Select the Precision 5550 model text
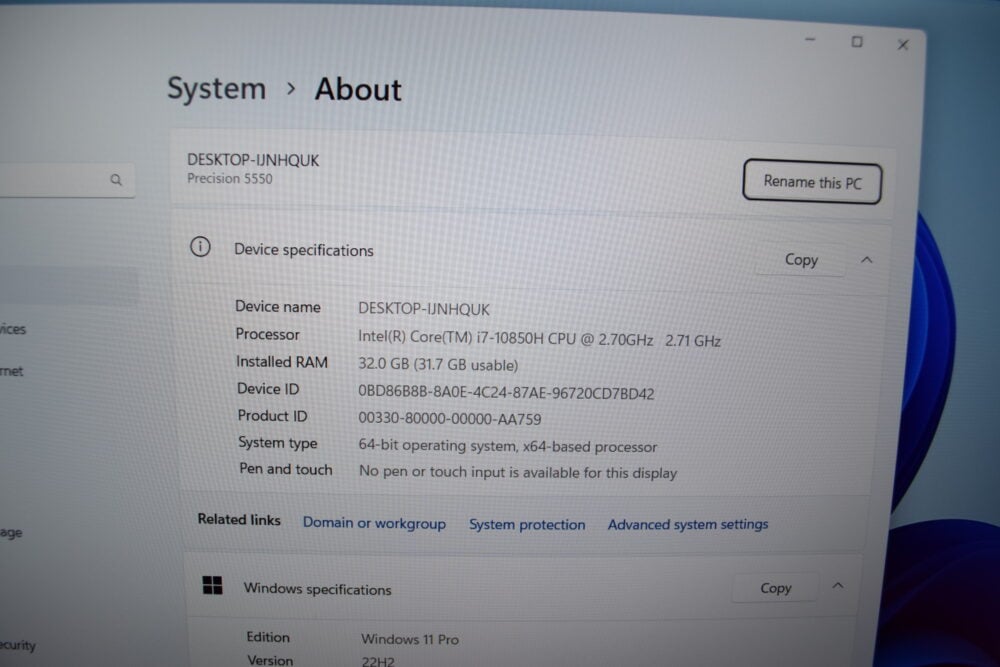Image resolution: width=1000 pixels, height=667 pixels. 230,179
